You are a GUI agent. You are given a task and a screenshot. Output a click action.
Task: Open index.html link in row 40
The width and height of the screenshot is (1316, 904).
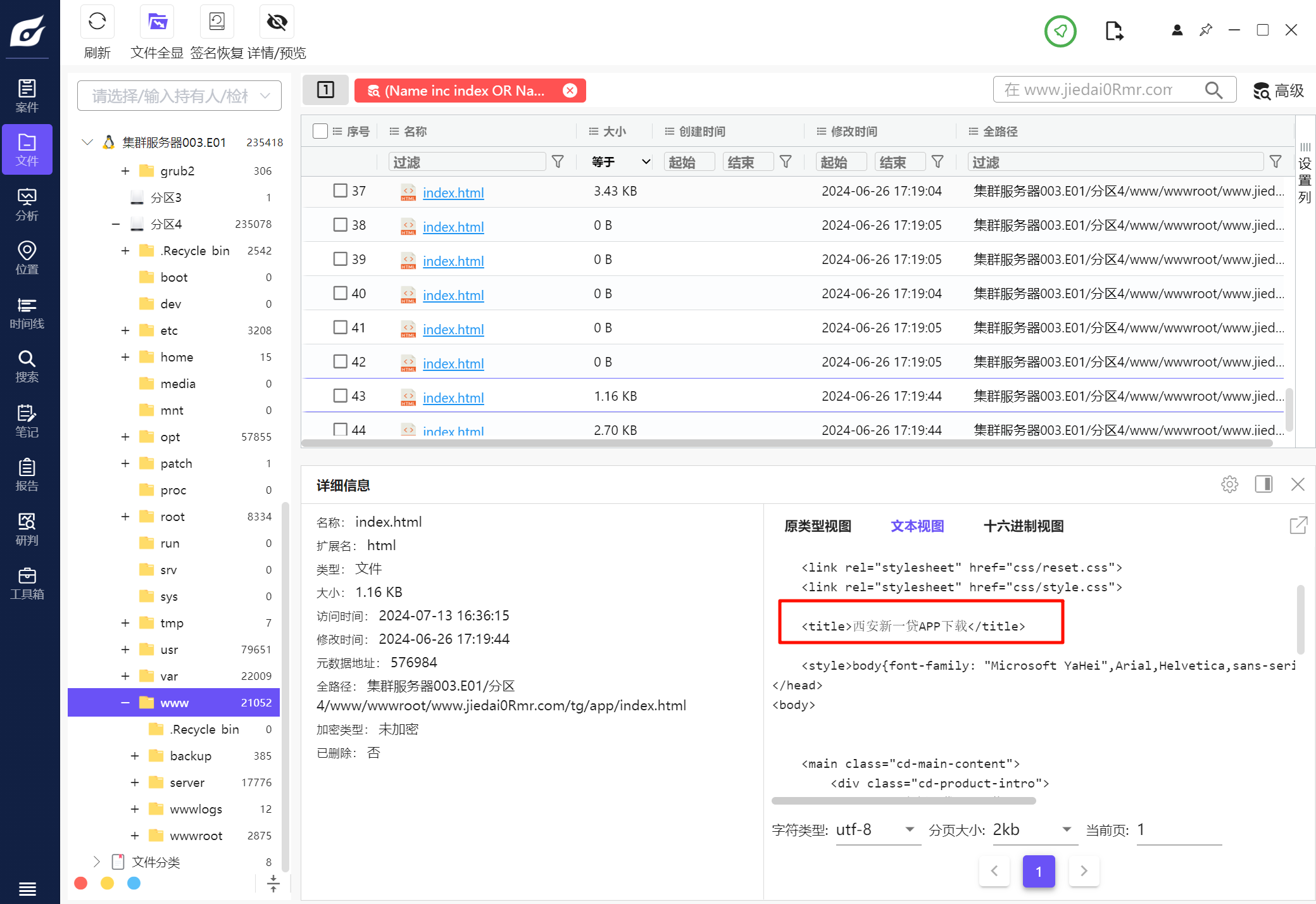[453, 295]
